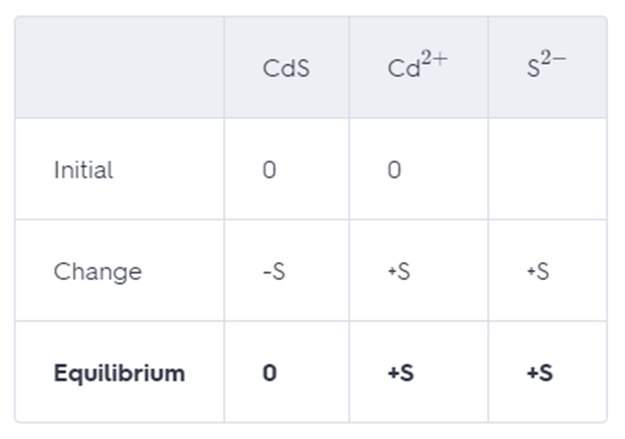The width and height of the screenshot is (625, 439).
Task: Click the "Initial" row label
Action: [83, 170]
